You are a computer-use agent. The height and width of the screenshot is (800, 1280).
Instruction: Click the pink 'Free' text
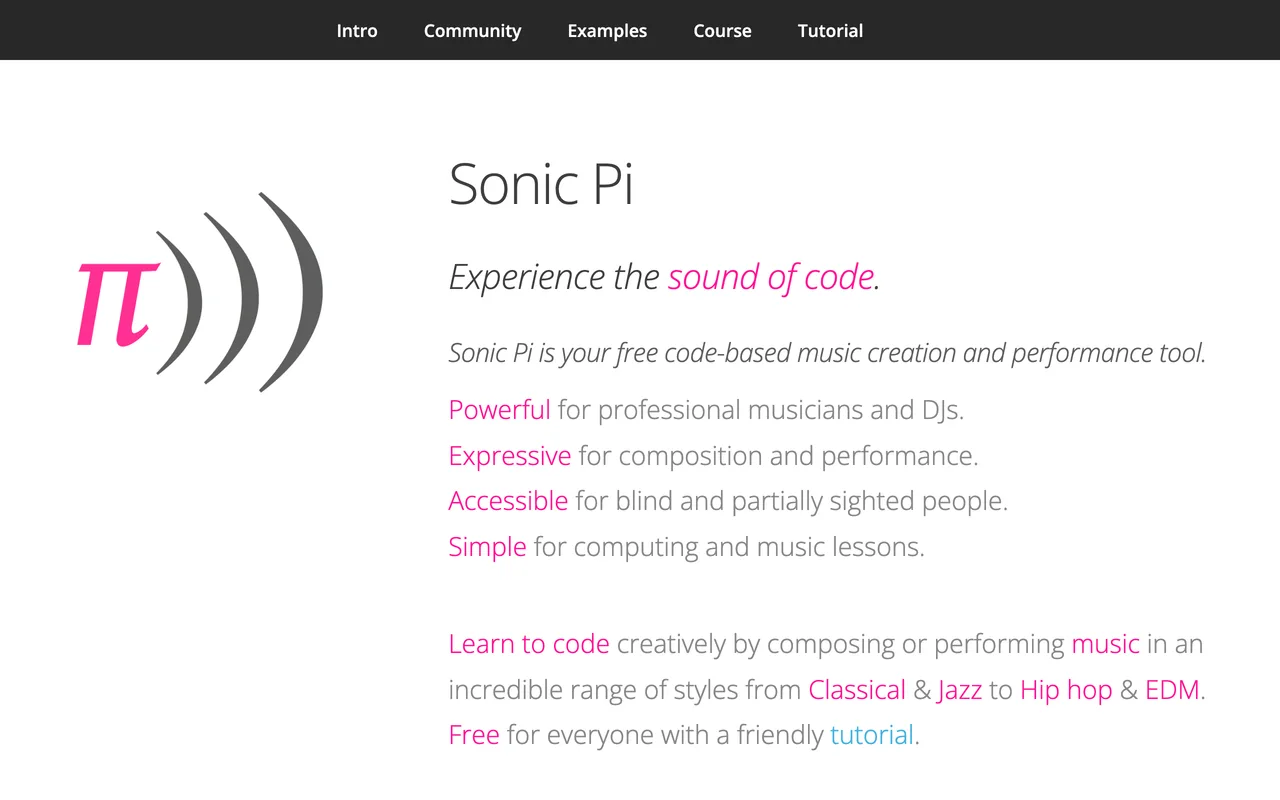pos(474,735)
